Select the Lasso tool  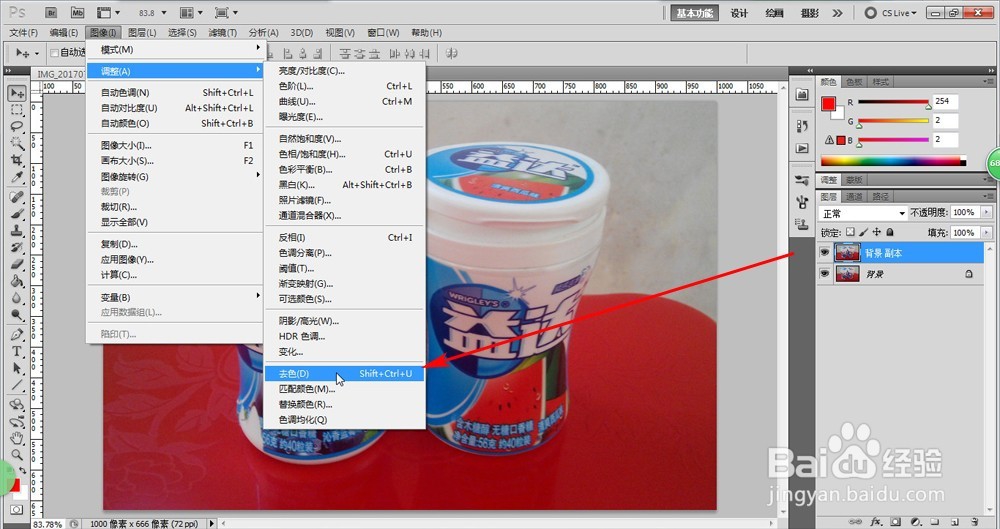tap(17, 126)
